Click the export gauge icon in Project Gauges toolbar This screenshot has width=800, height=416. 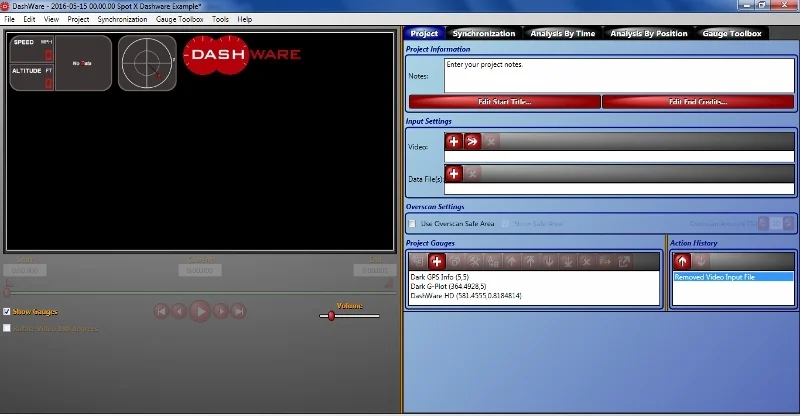624,261
